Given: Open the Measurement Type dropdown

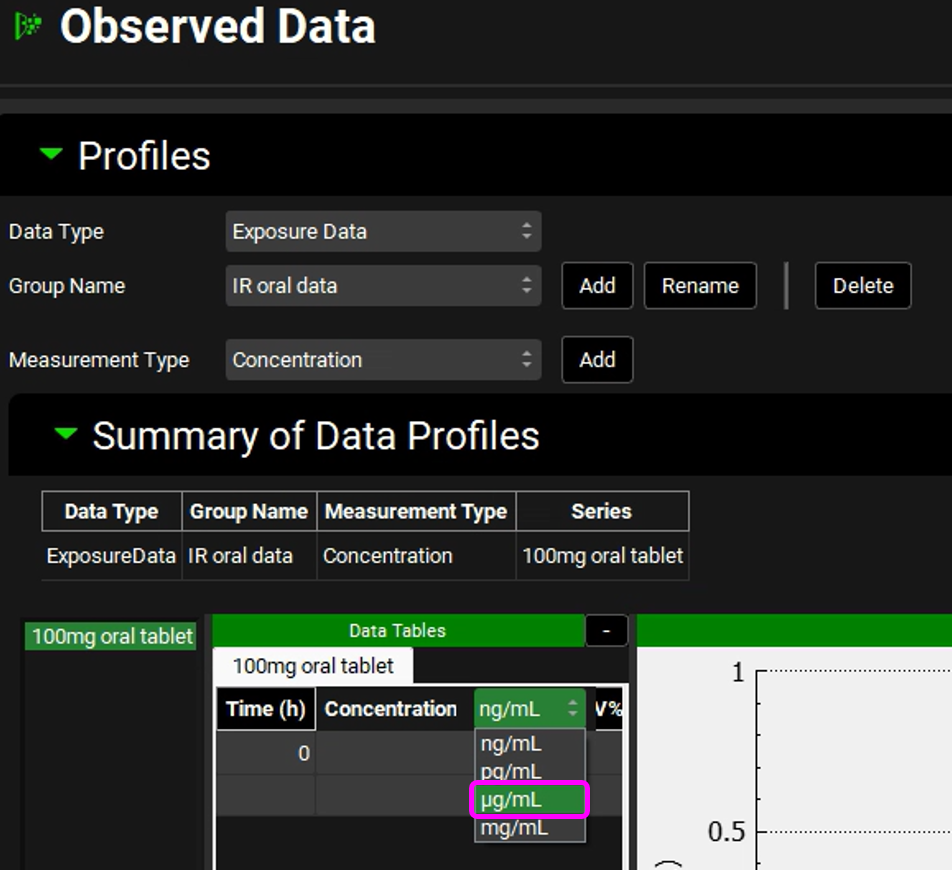Looking at the screenshot, I should [383, 360].
